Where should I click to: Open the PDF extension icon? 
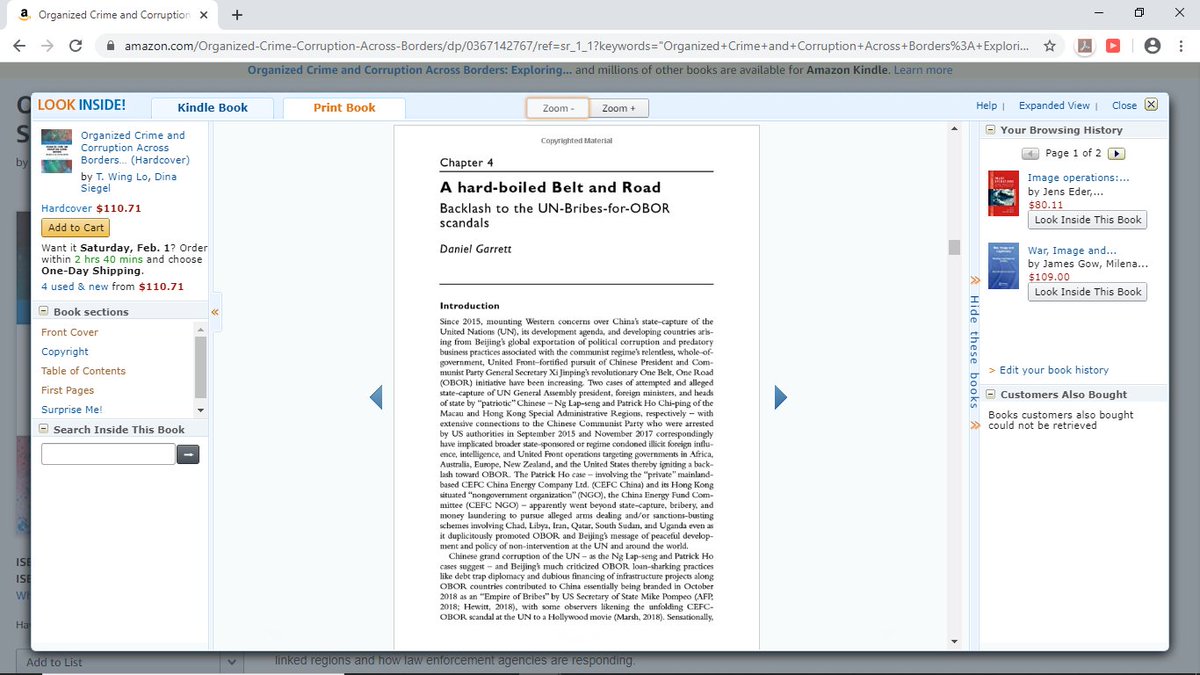[1086, 46]
